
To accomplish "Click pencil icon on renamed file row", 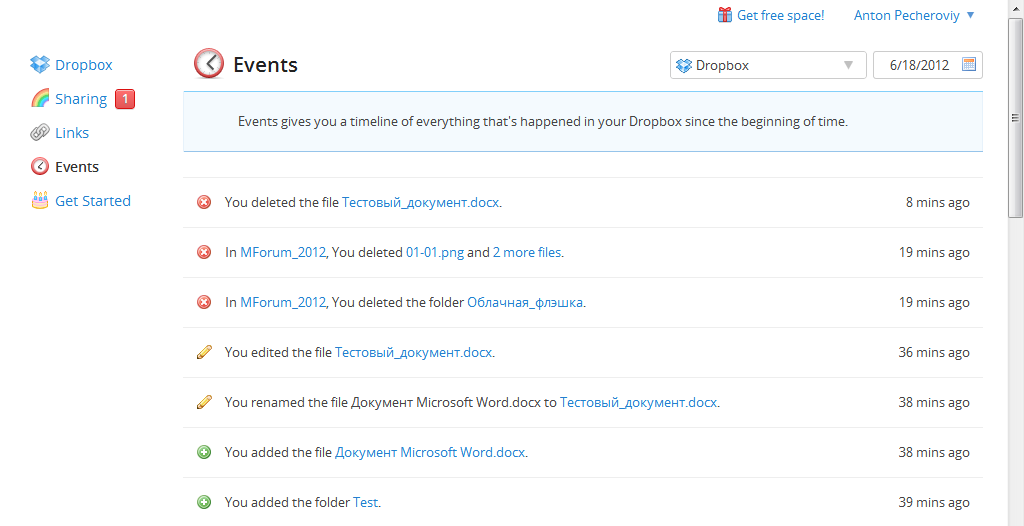I will (204, 403).
